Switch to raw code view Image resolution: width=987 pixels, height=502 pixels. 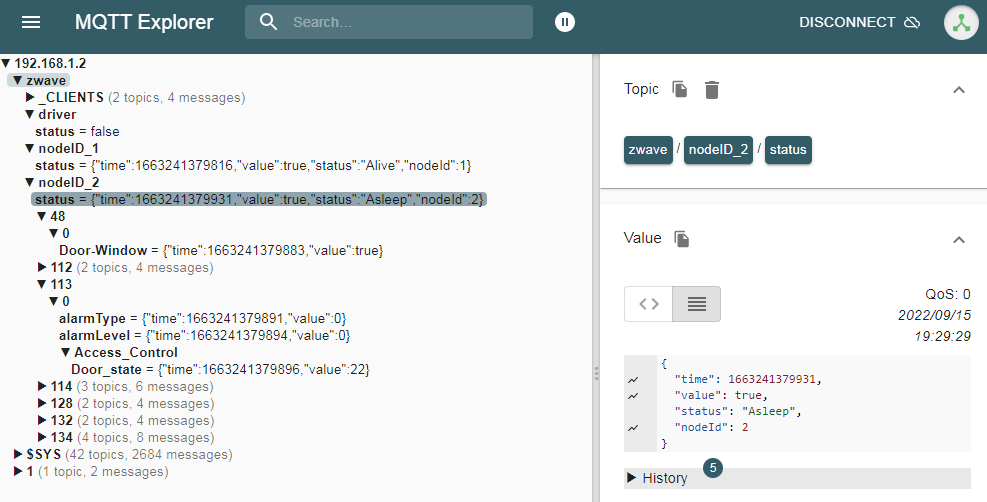[x=649, y=304]
